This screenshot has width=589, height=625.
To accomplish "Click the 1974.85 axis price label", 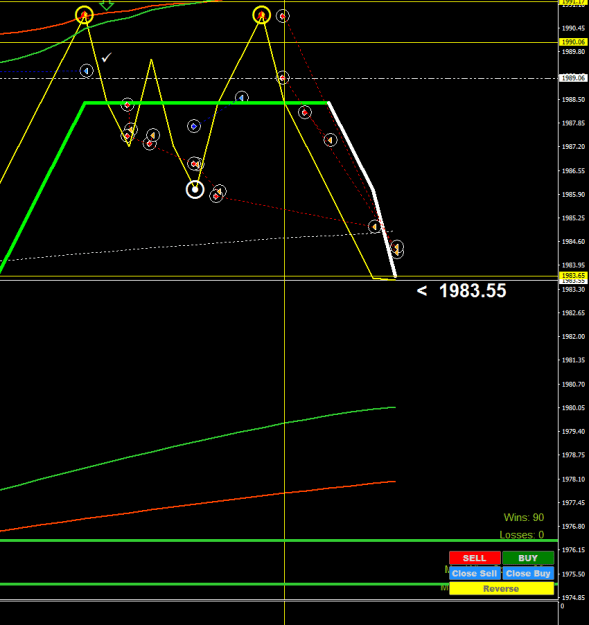I will pos(573,597).
